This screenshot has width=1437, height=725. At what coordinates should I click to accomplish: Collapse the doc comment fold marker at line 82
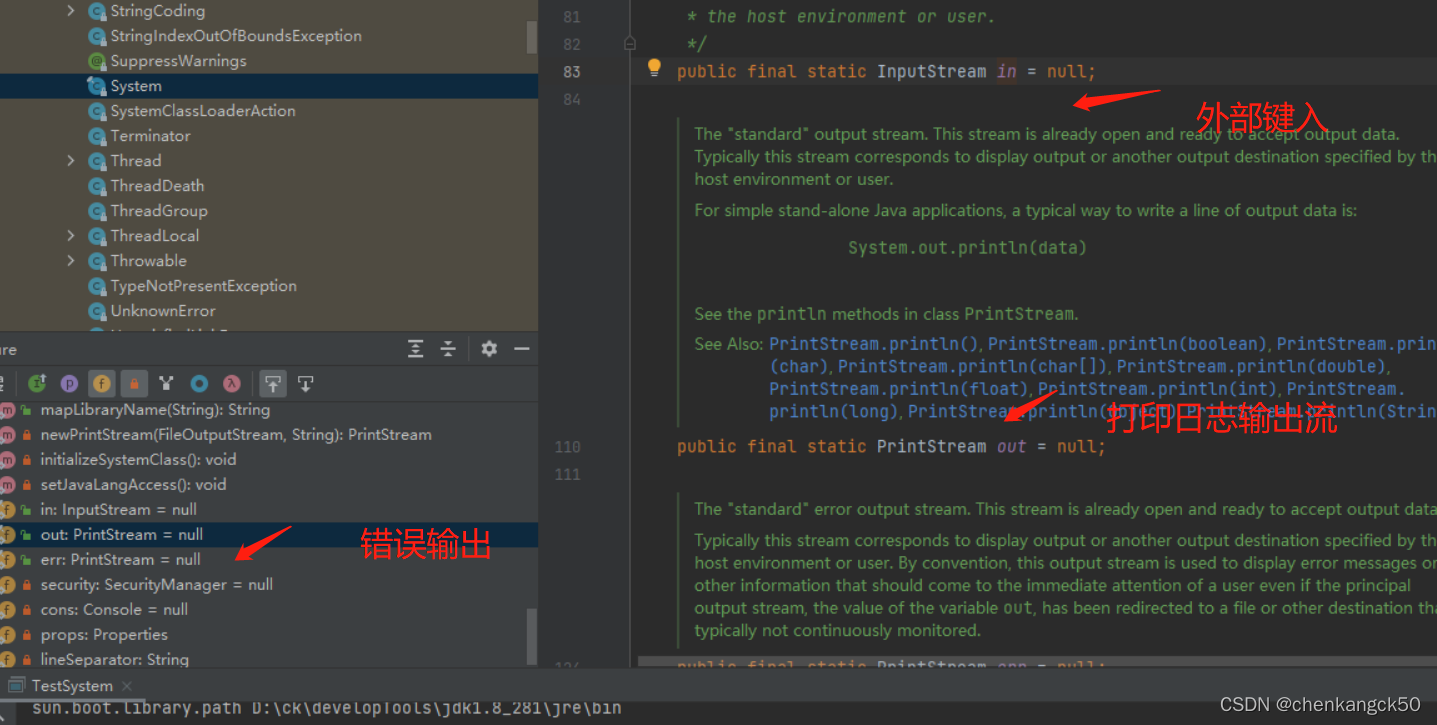(629, 44)
